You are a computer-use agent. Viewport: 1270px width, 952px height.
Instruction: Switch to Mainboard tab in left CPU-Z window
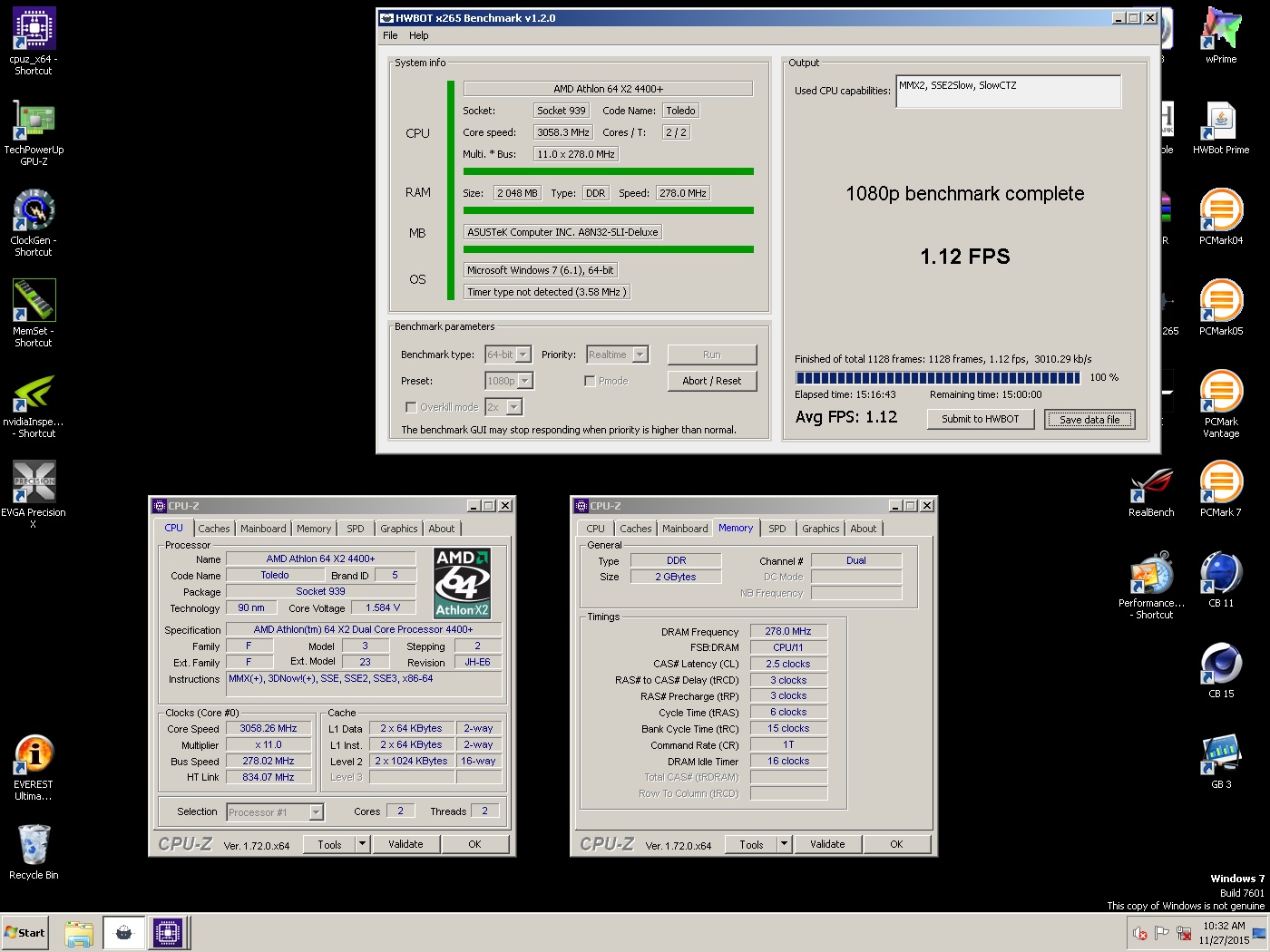tap(263, 529)
